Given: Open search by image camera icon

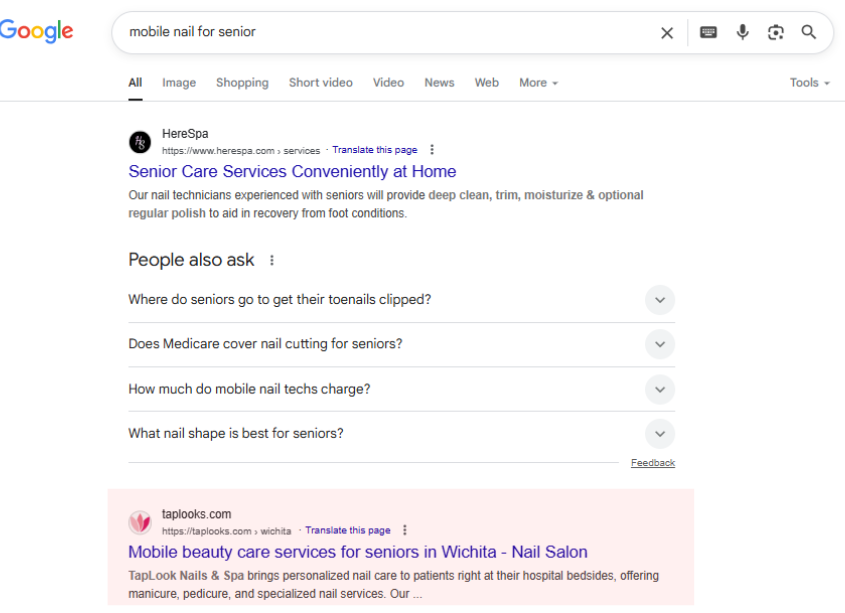Looking at the screenshot, I should [x=775, y=32].
